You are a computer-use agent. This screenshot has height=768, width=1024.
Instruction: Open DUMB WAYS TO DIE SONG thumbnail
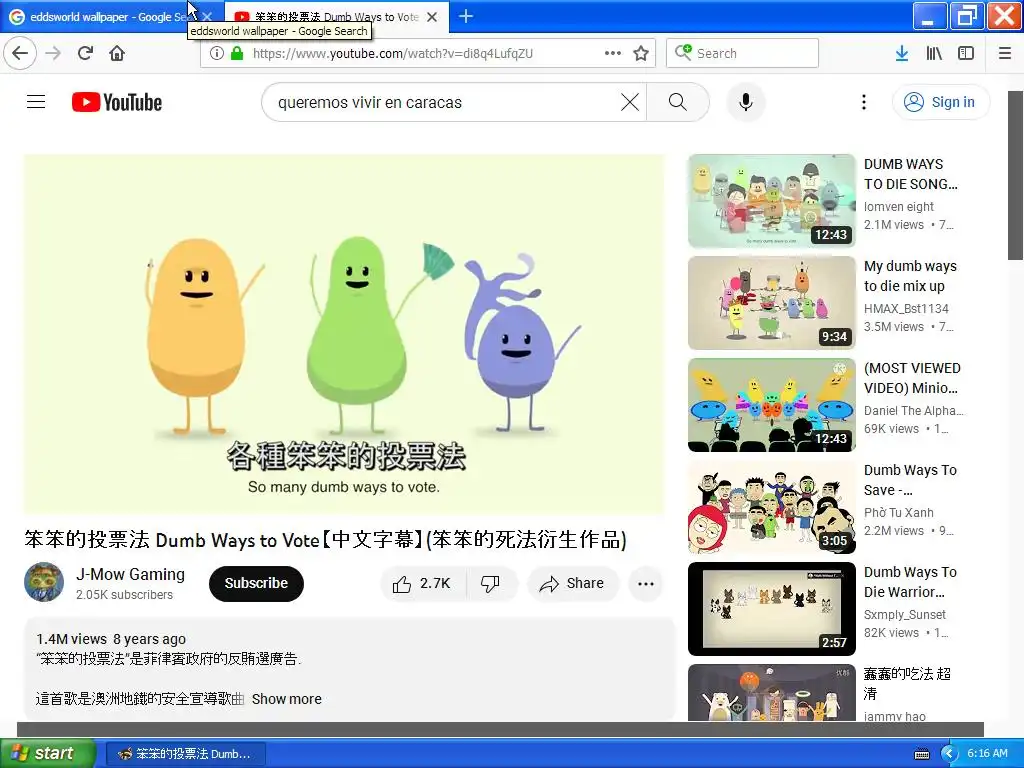point(771,200)
